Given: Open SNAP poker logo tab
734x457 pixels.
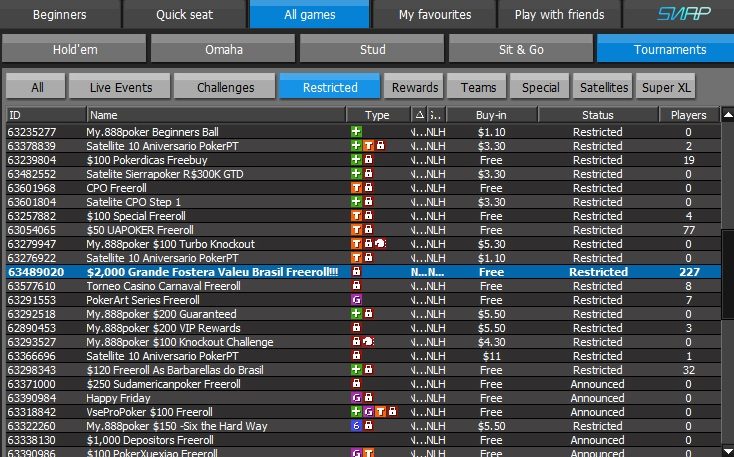Looking at the screenshot, I should [x=683, y=14].
